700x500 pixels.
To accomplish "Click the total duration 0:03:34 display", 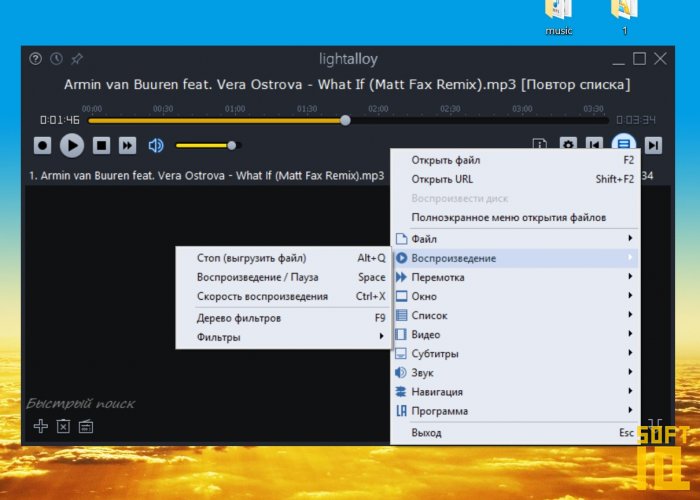I will click(636, 120).
